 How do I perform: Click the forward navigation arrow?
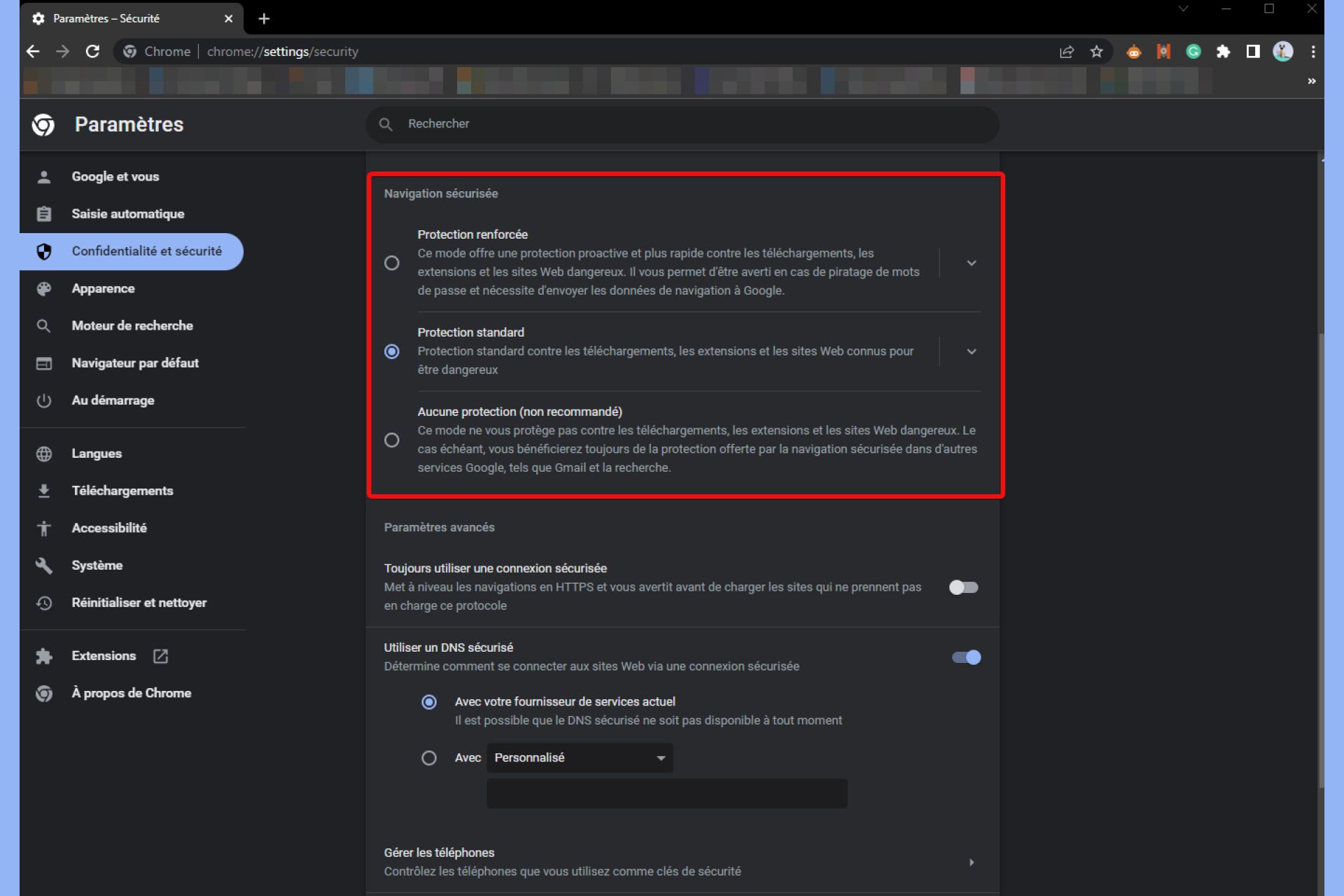pos(62,51)
